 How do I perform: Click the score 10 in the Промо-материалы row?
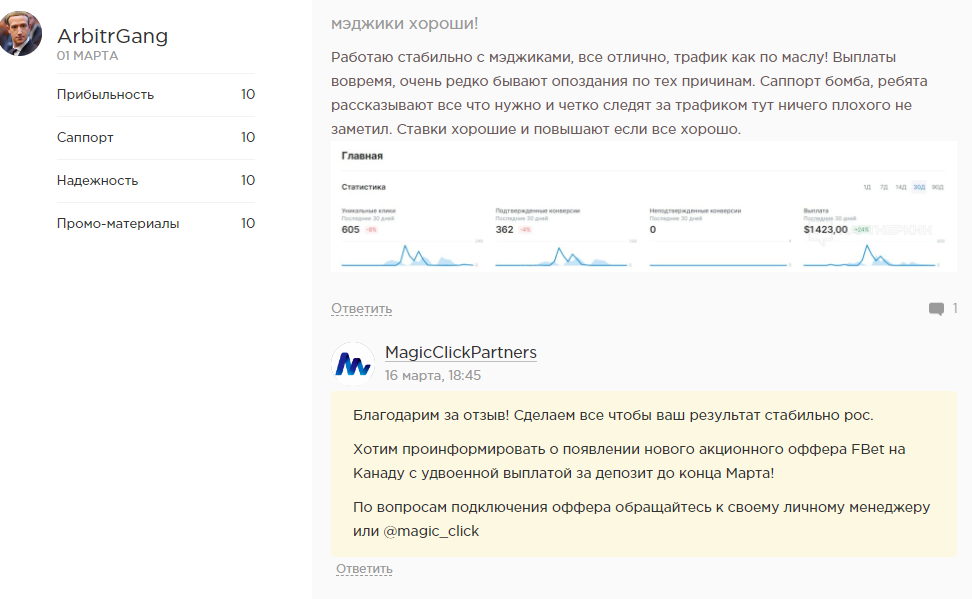(248, 223)
